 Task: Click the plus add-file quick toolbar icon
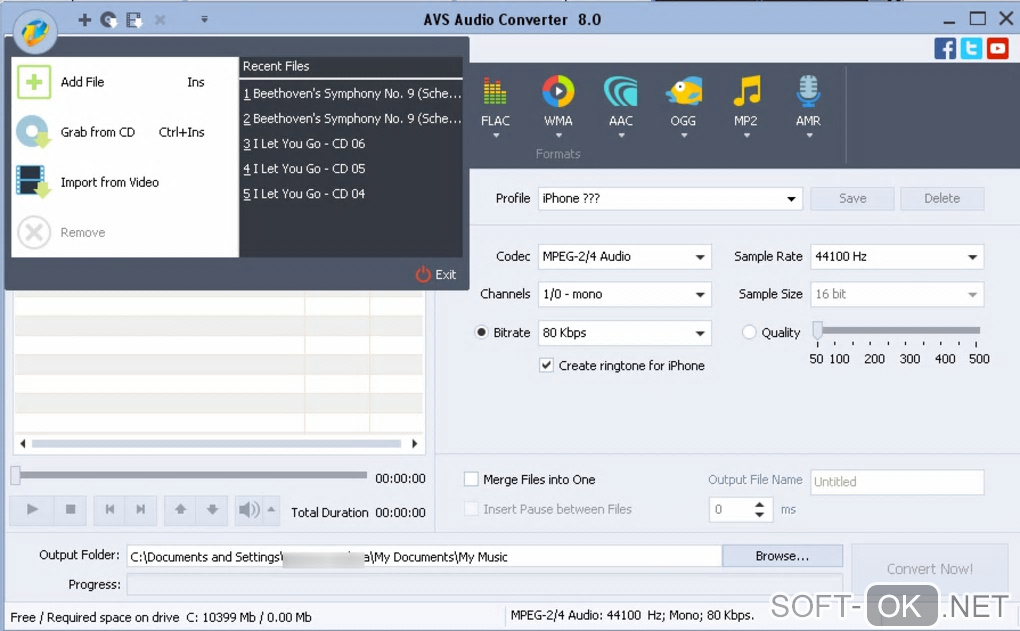point(85,20)
